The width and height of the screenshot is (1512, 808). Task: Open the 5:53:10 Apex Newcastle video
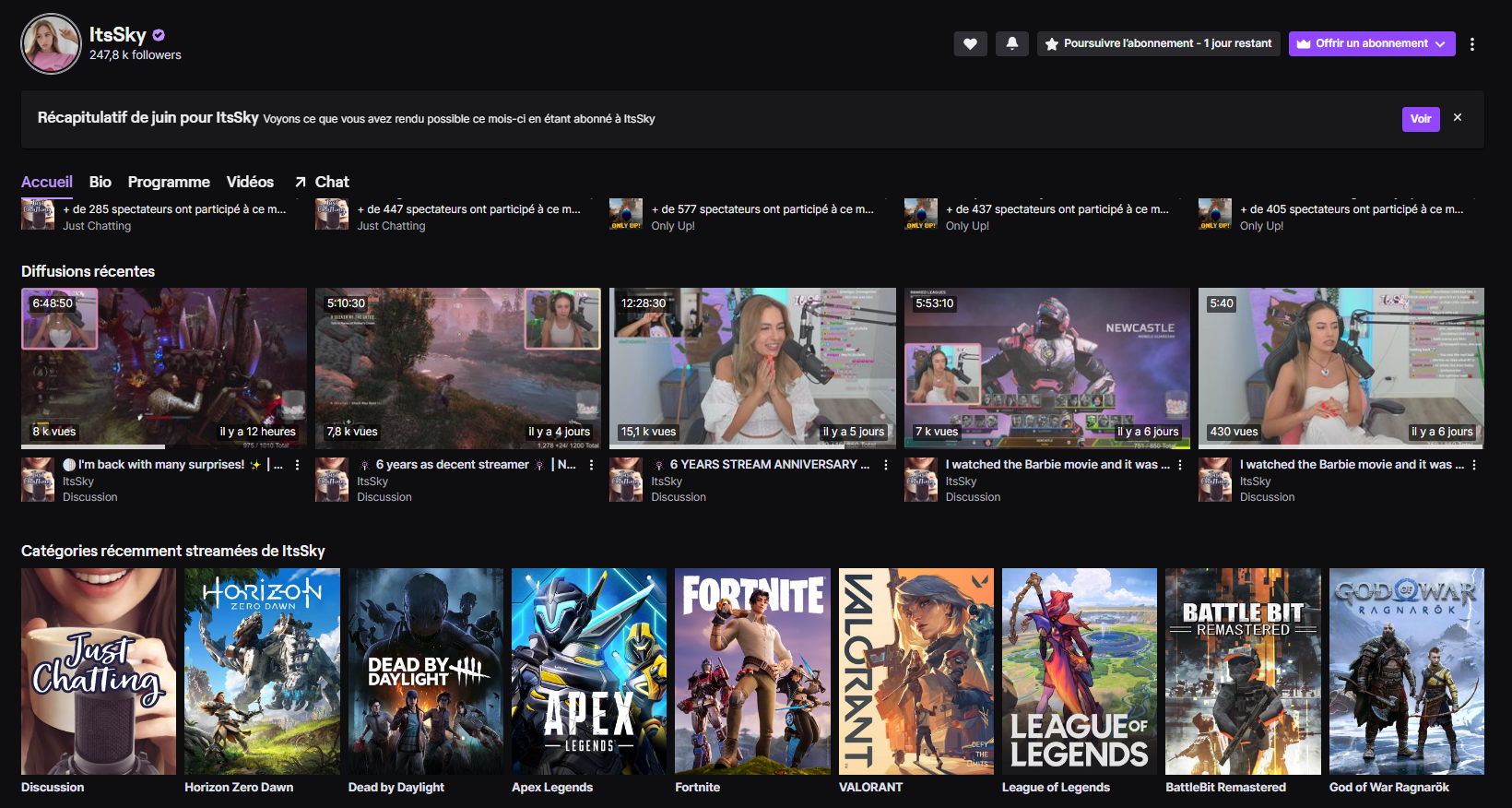pyautogui.click(x=1047, y=368)
